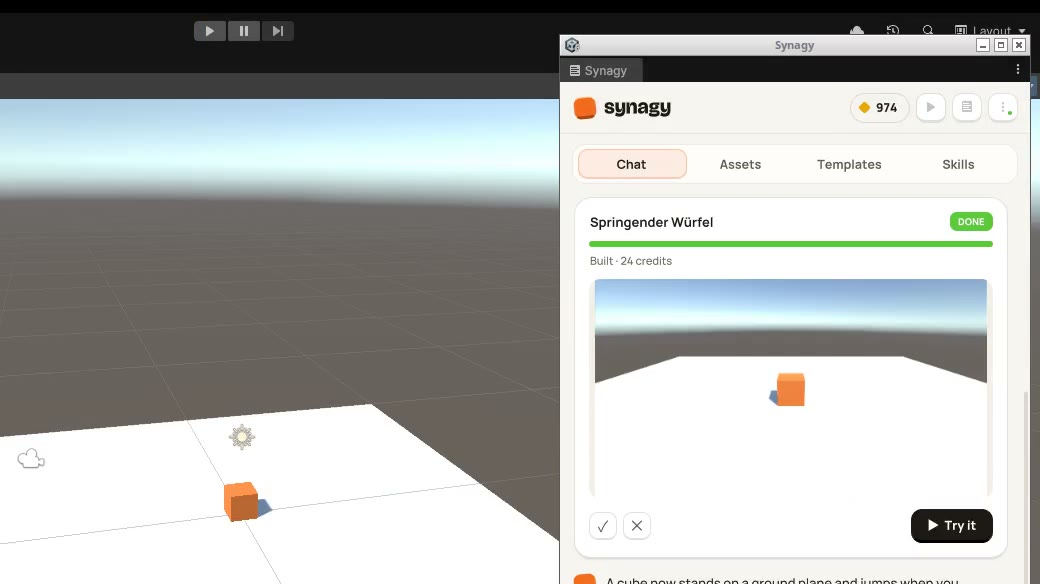Click the green build progress bar
This screenshot has height=584, width=1040.
(x=791, y=244)
